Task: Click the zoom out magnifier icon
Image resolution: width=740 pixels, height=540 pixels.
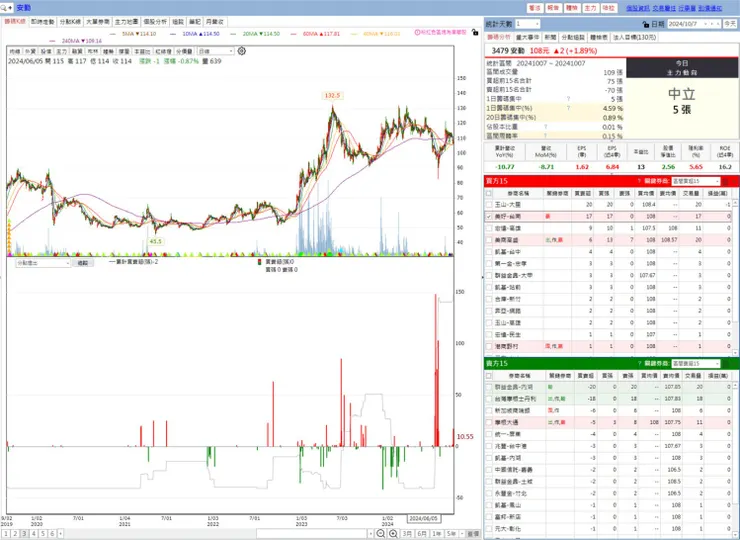Action: [x=381, y=533]
